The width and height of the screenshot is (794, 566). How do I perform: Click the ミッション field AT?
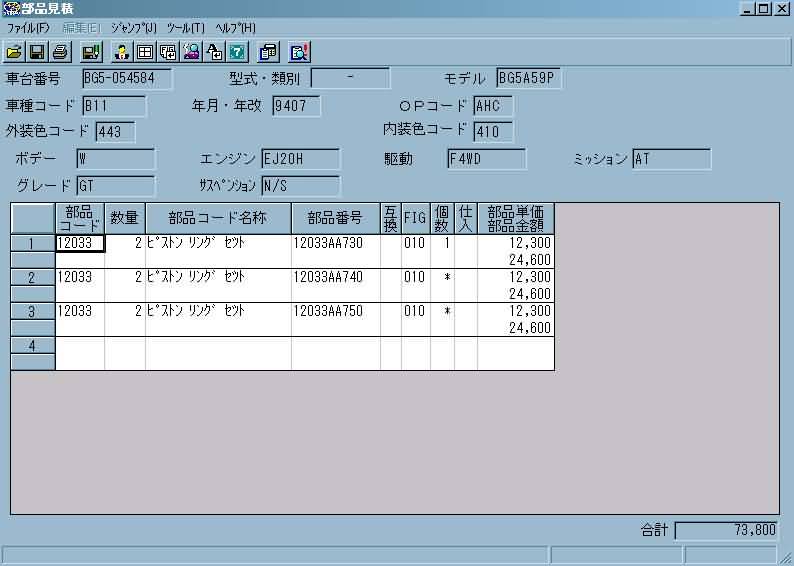pyautogui.click(x=671, y=159)
